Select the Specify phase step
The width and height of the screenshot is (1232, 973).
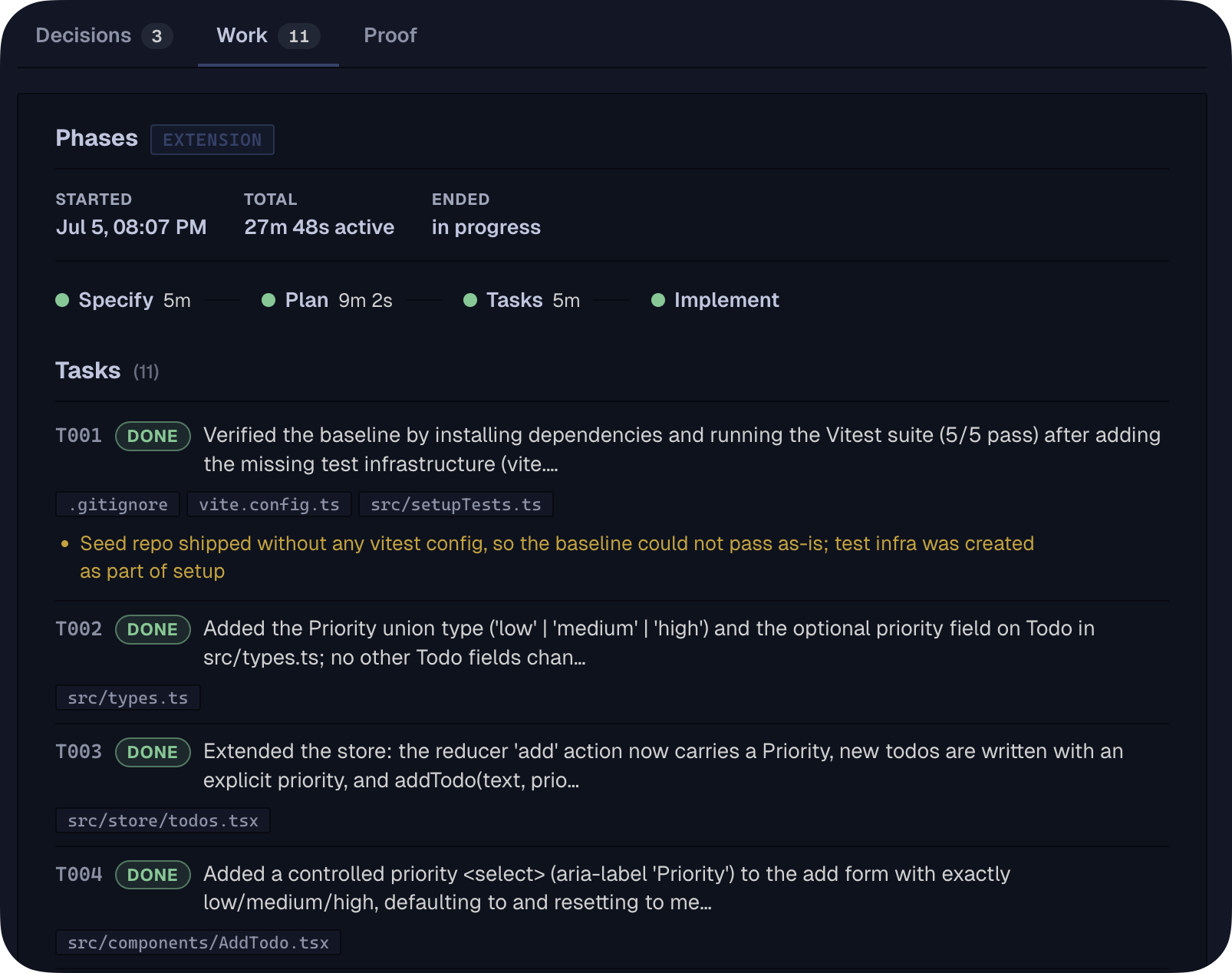(x=124, y=300)
